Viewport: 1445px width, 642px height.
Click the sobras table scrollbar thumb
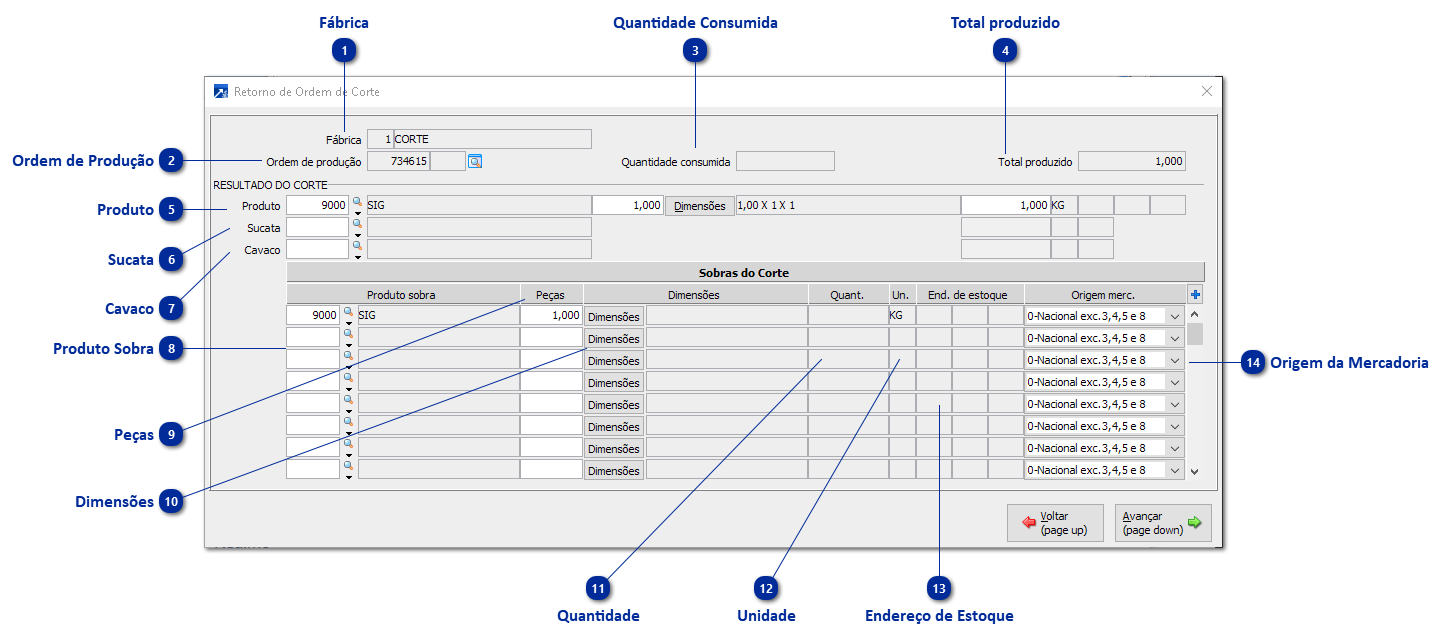tap(1195, 334)
